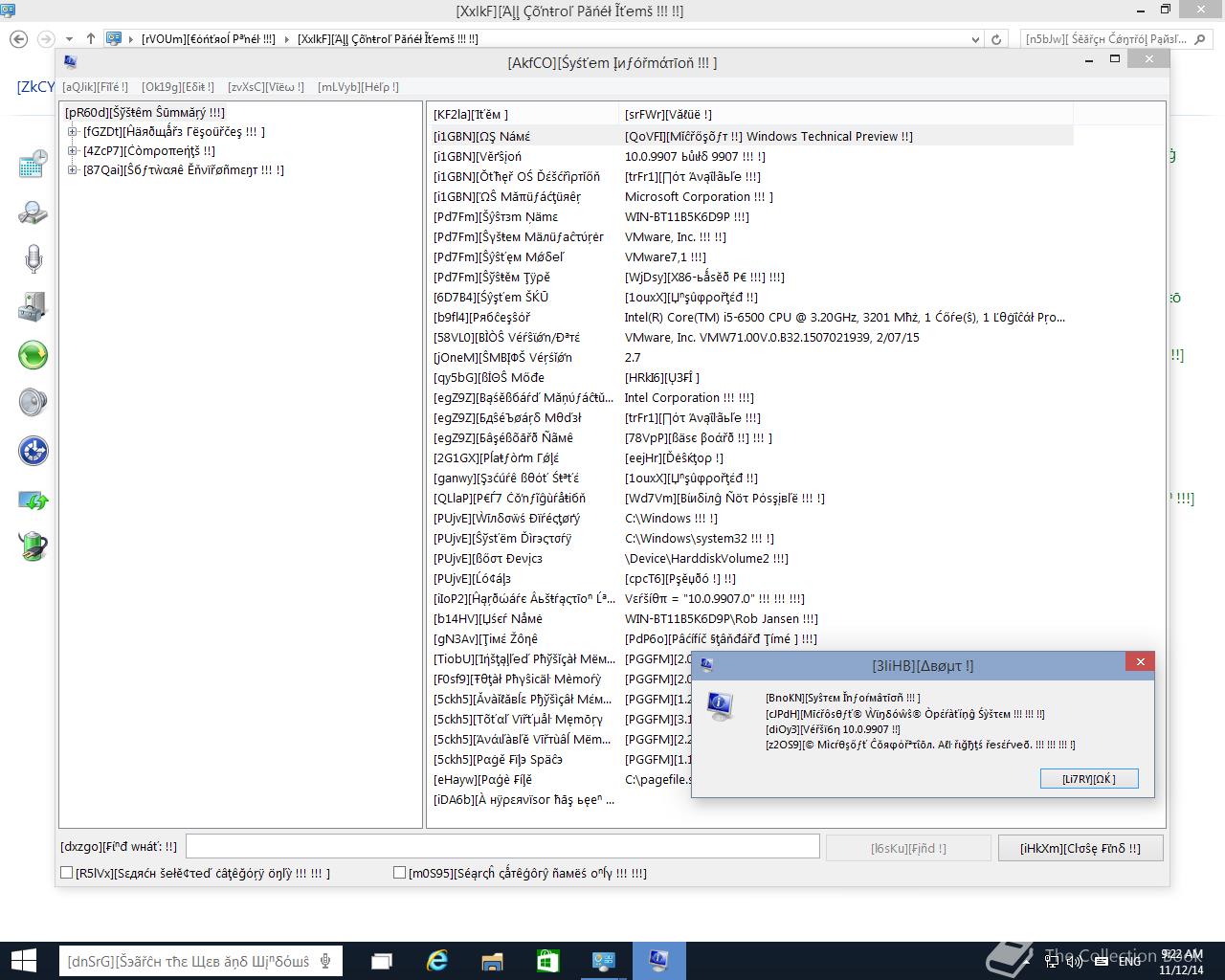Viewport: 1225px width, 980px height.
Task: Expand Software Environment tree node
Action: pos(73,170)
